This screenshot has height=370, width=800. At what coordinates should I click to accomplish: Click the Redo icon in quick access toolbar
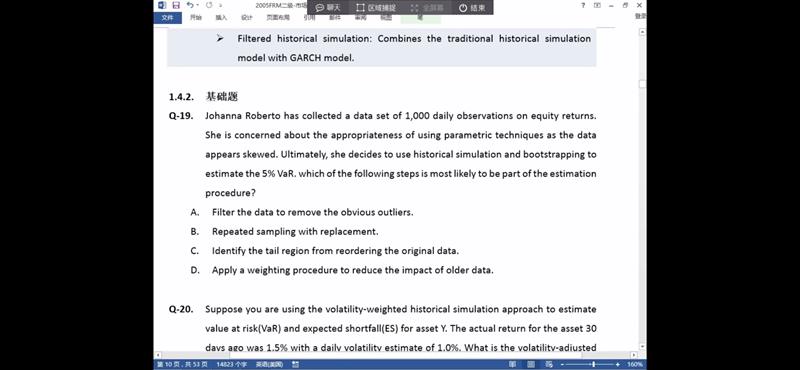[209, 6]
